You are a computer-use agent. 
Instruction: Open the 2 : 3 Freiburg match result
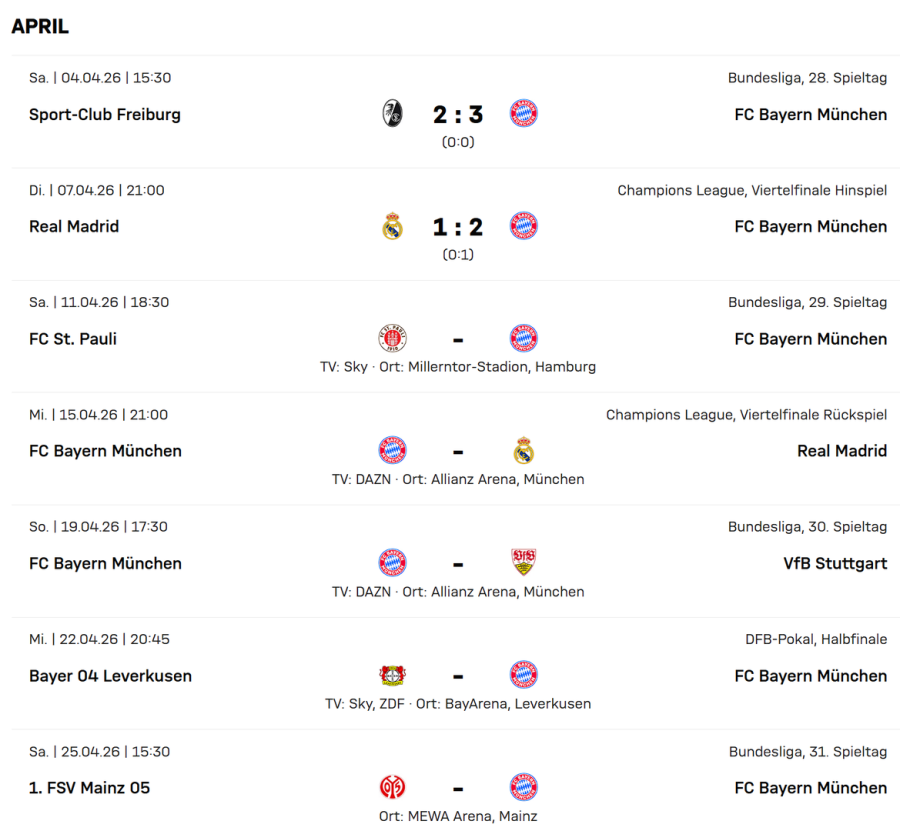(458, 115)
